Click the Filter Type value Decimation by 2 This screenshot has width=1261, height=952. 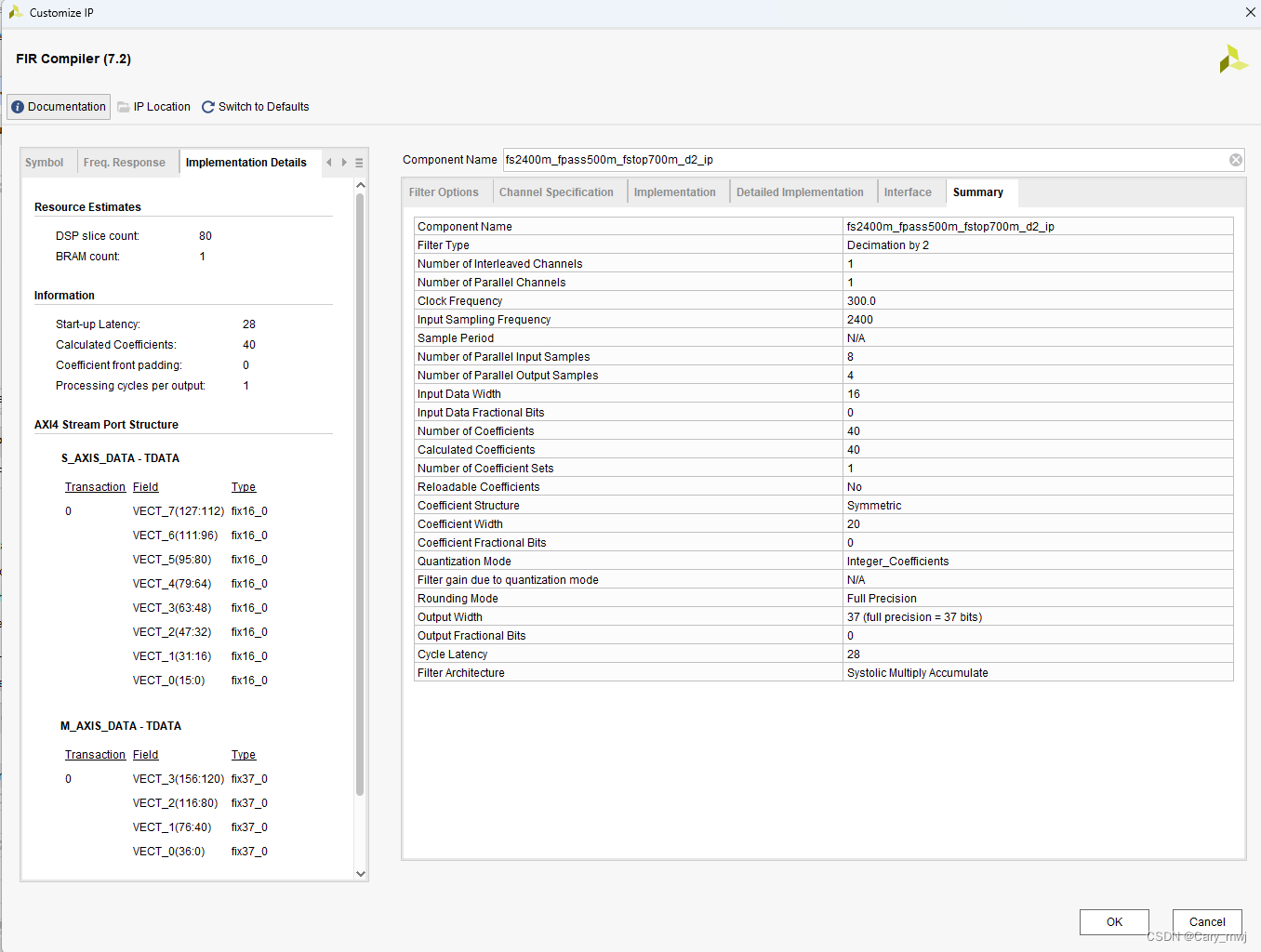[x=888, y=245]
